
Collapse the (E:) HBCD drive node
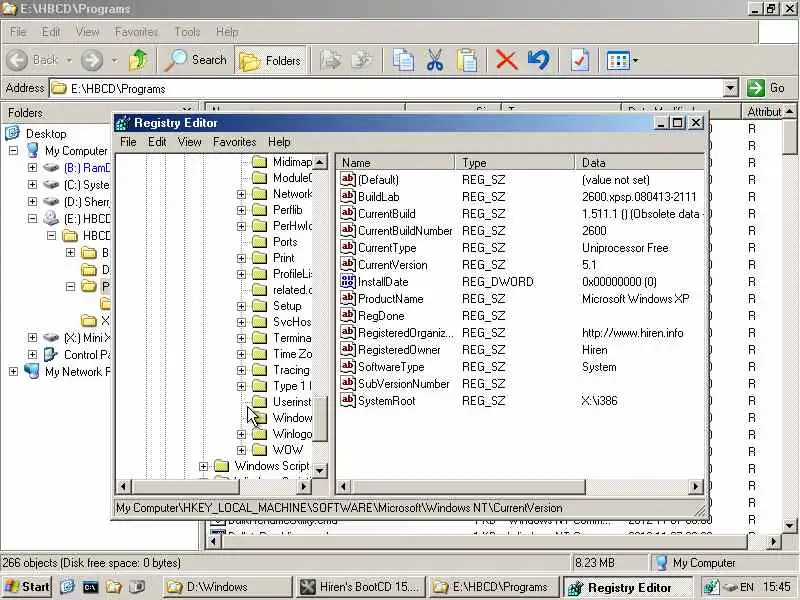(32, 218)
